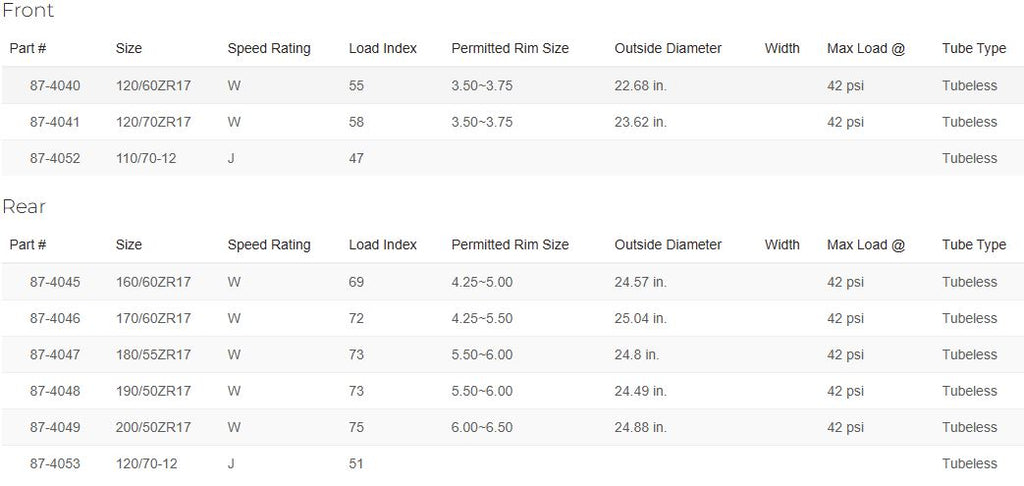
Task: Select the 110/70-12 size cell
Action: (x=146, y=158)
